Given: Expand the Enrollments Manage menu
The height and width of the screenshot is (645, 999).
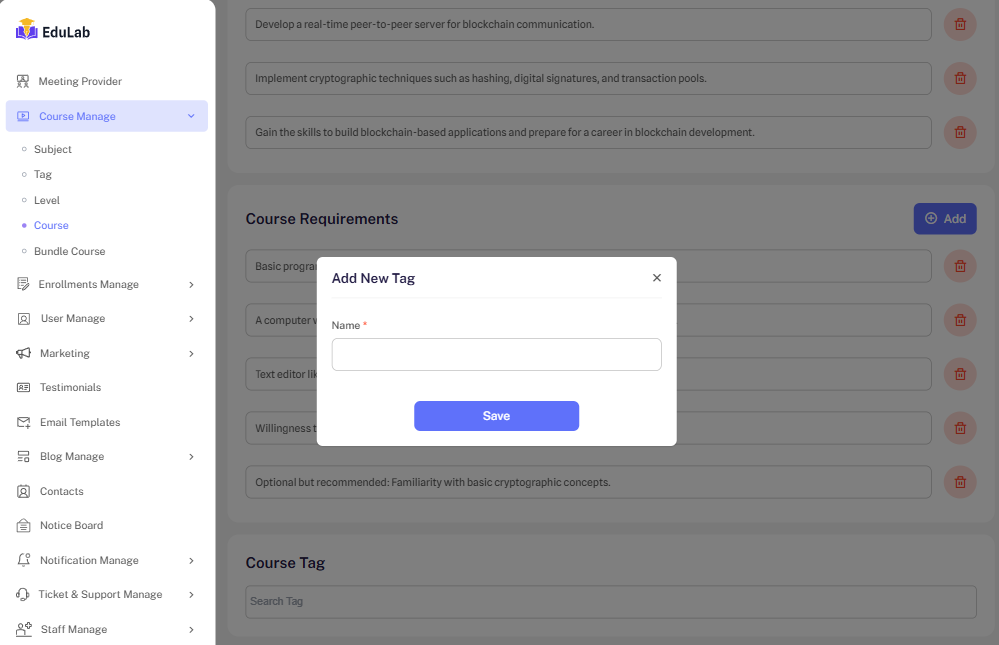Looking at the screenshot, I should coord(191,284).
